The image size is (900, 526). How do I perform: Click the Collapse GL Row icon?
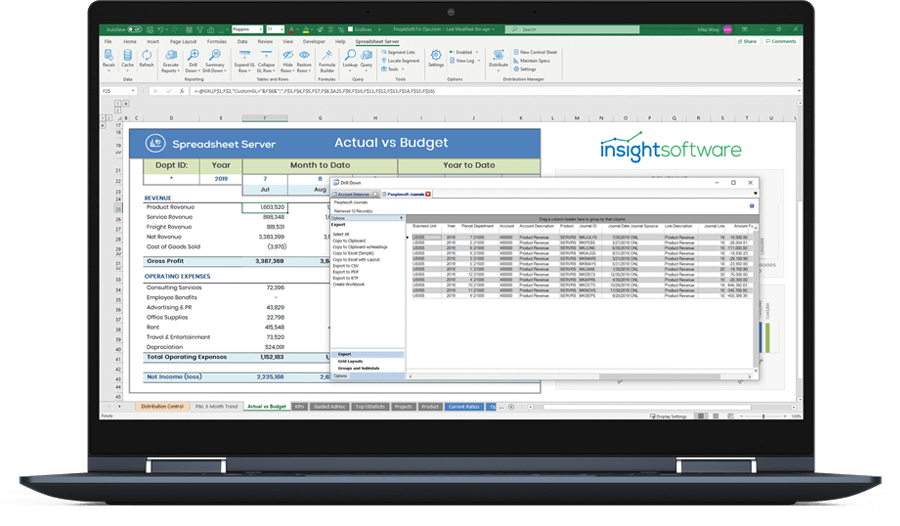pos(266,55)
